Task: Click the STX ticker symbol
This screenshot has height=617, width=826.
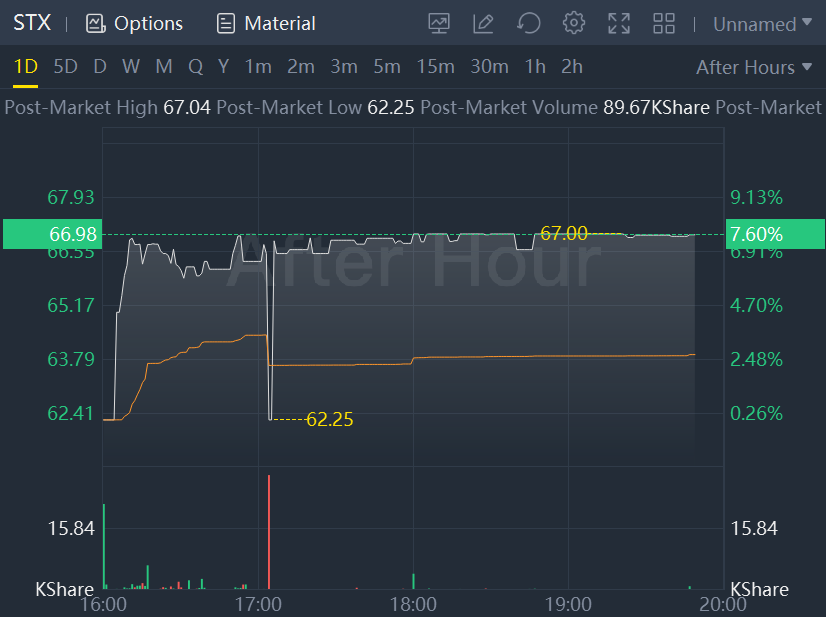Action: pos(32,23)
